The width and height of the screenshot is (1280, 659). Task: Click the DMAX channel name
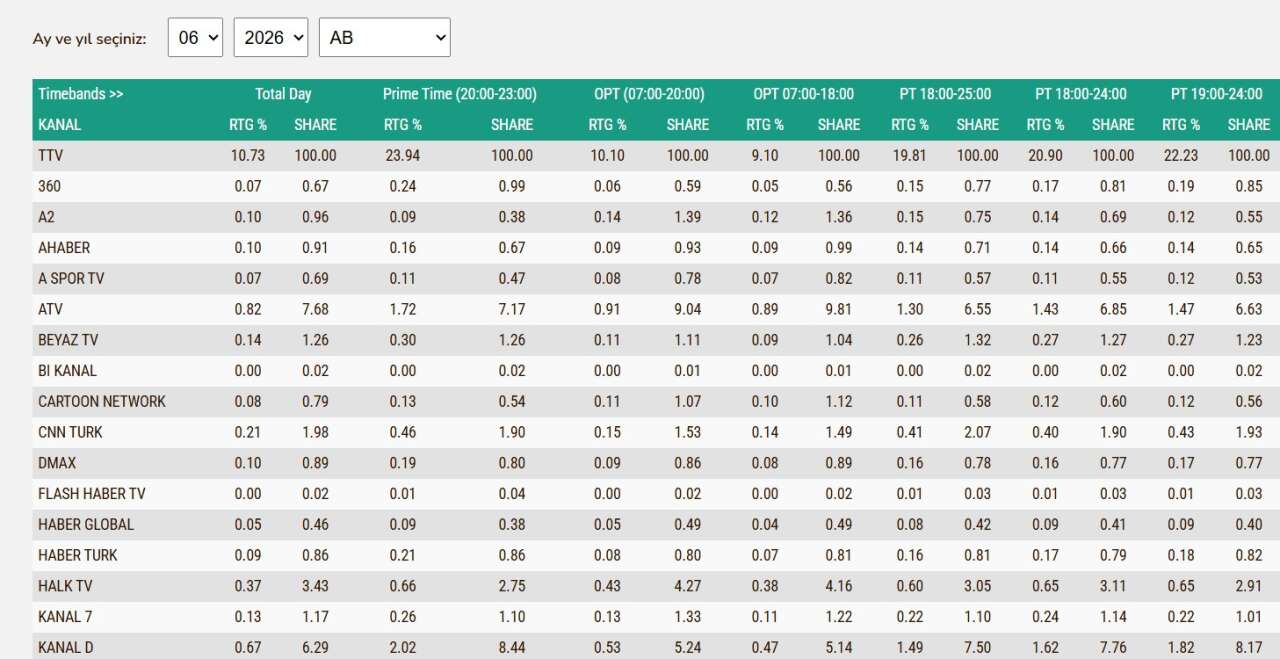(x=57, y=463)
